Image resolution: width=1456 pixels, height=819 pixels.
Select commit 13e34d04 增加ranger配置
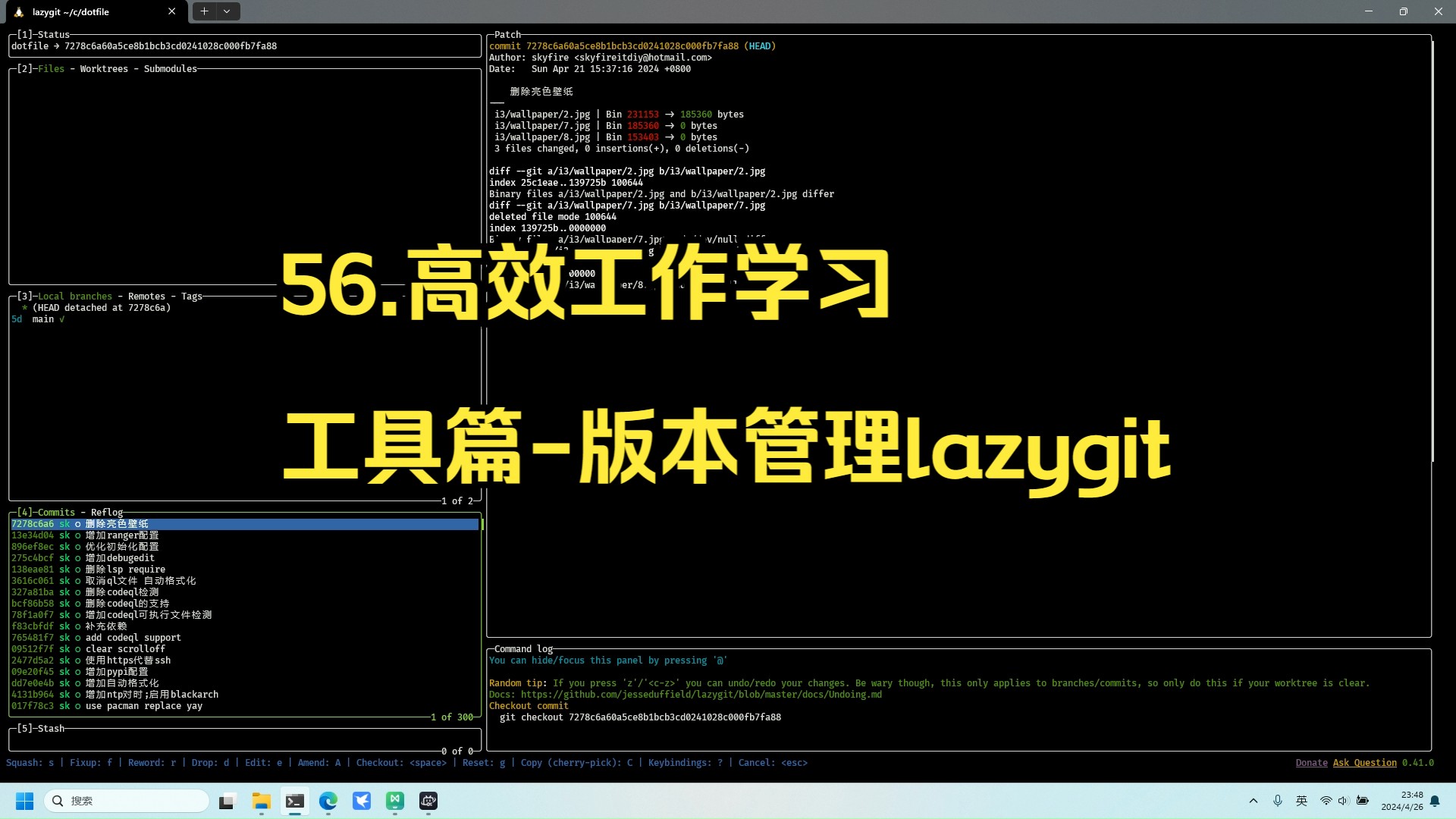click(245, 535)
